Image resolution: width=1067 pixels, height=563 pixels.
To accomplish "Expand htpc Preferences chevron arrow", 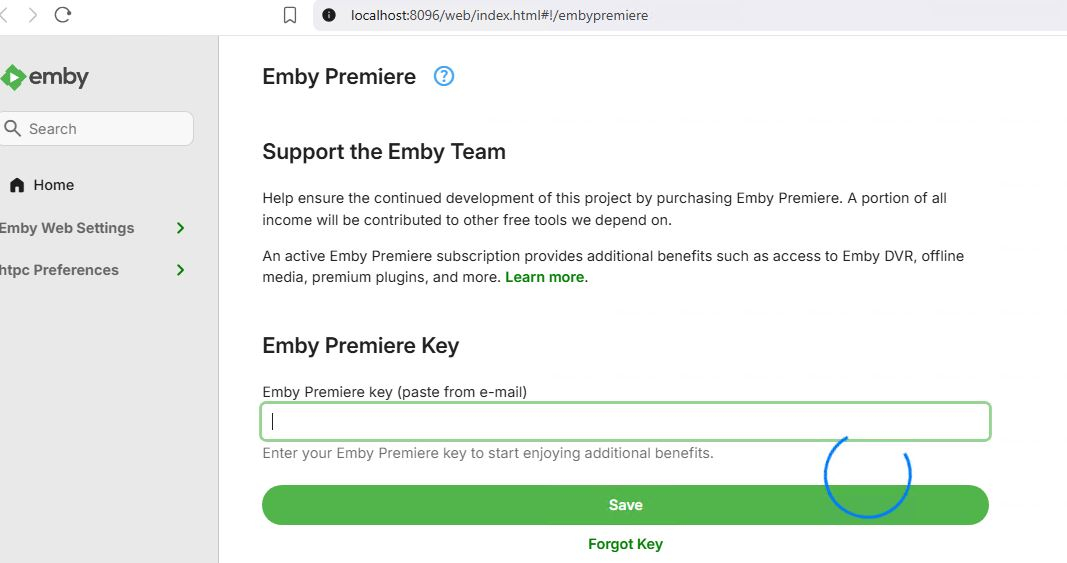I will coord(181,270).
